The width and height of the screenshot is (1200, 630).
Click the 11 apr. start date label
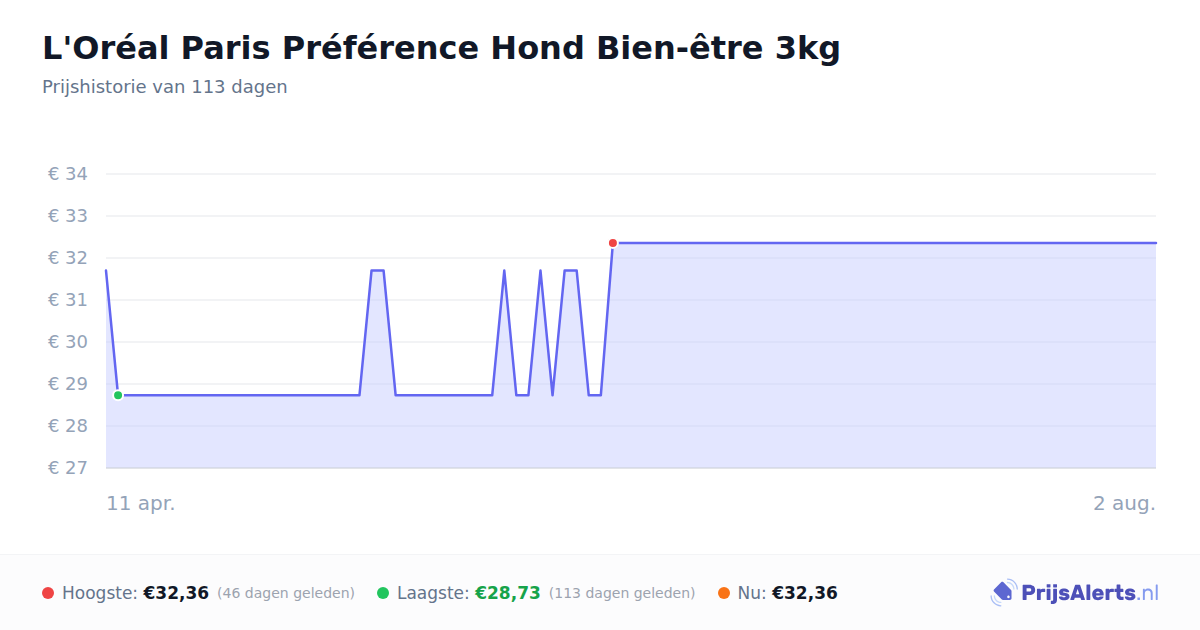pyautogui.click(x=141, y=503)
